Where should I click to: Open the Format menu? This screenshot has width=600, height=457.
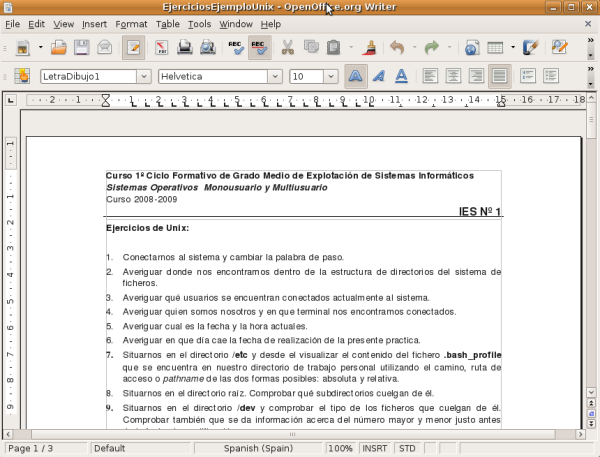point(131,22)
